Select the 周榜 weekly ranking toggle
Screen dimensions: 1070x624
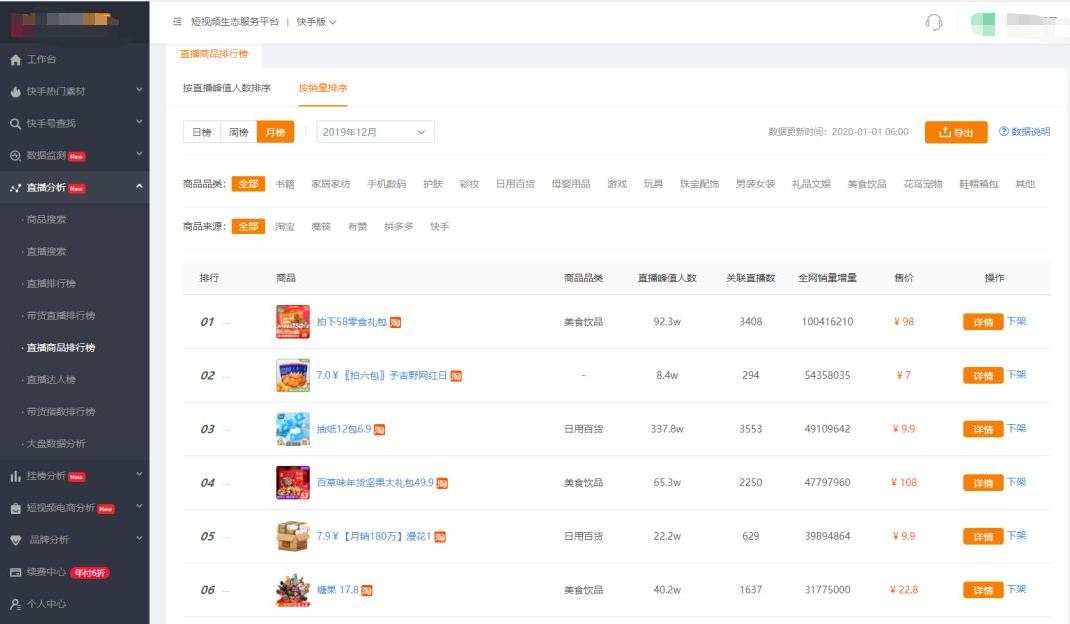[238, 132]
